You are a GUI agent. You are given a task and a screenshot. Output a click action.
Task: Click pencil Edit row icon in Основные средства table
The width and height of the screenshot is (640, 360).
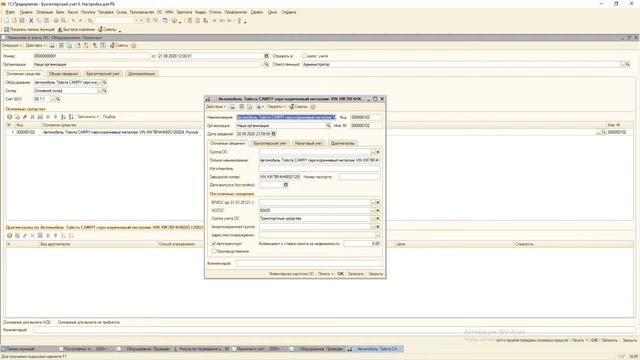click(x=25, y=117)
